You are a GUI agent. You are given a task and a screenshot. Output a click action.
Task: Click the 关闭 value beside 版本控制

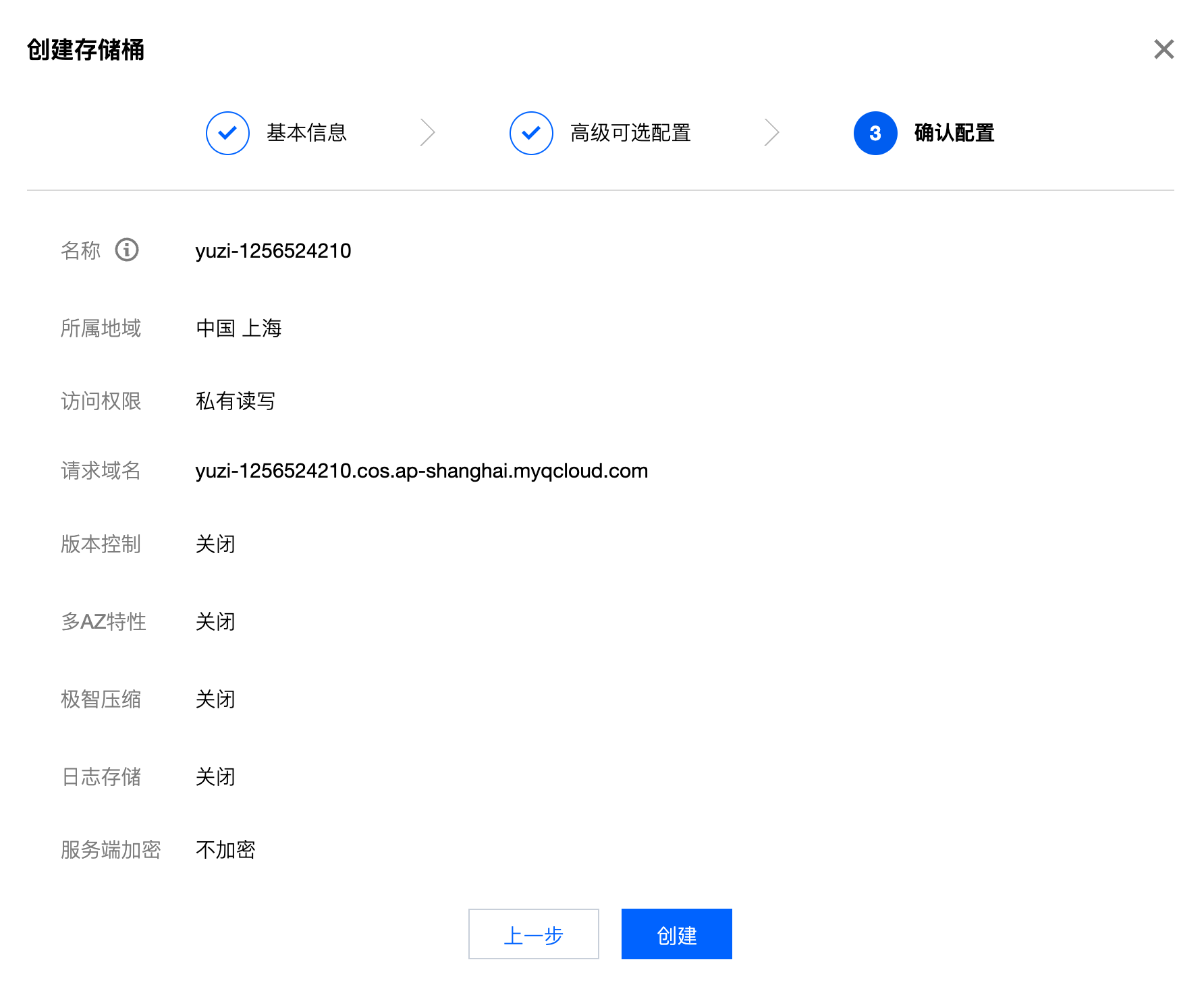(215, 544)
